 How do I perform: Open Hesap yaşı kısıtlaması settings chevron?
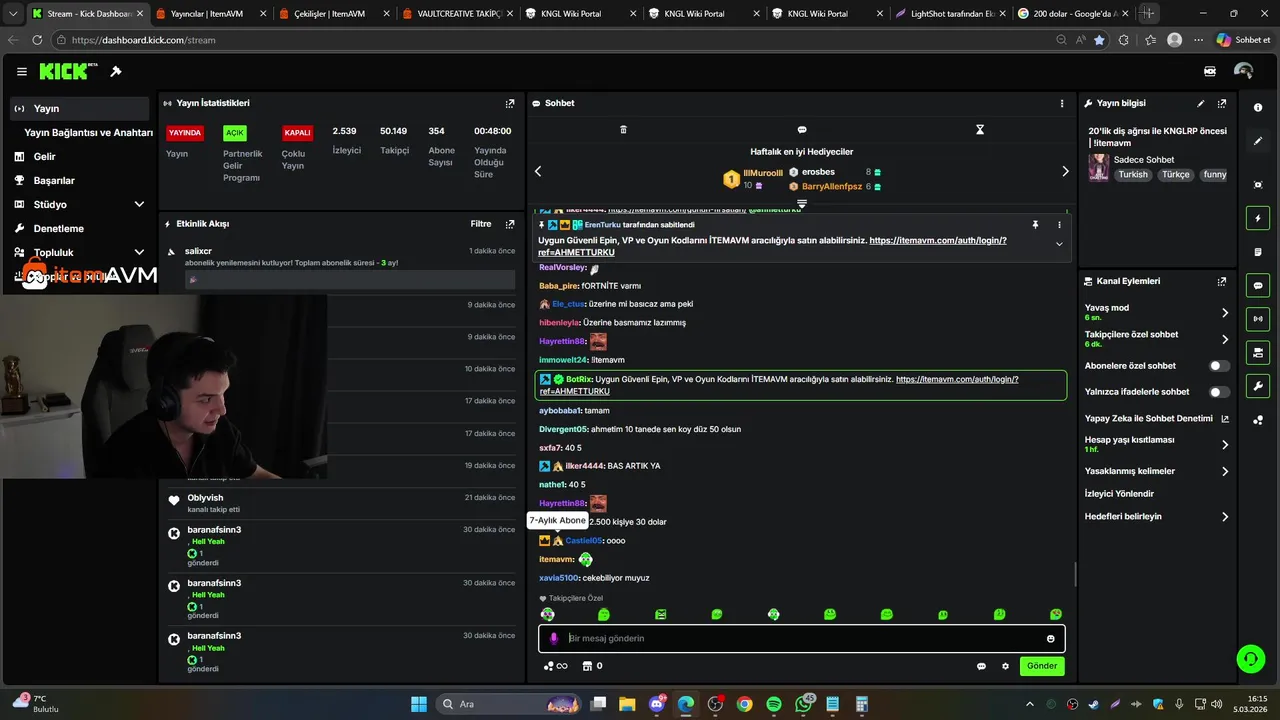click(1225, 444)
